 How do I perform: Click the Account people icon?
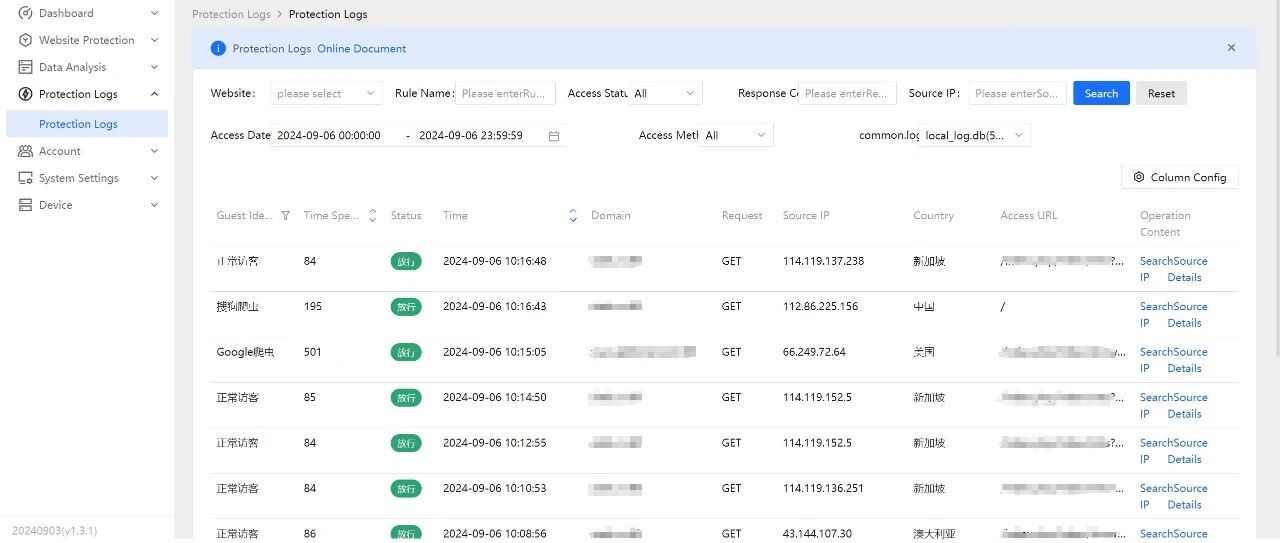tap(25, 151)
